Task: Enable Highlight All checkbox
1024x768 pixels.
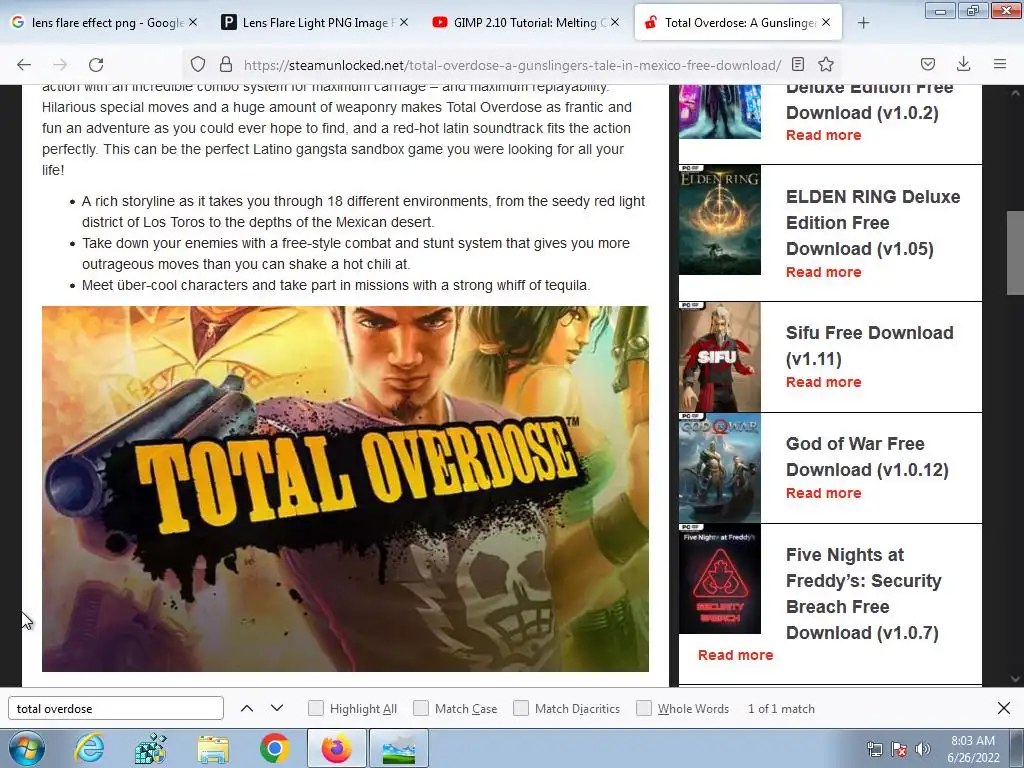Action: [315, 708]
